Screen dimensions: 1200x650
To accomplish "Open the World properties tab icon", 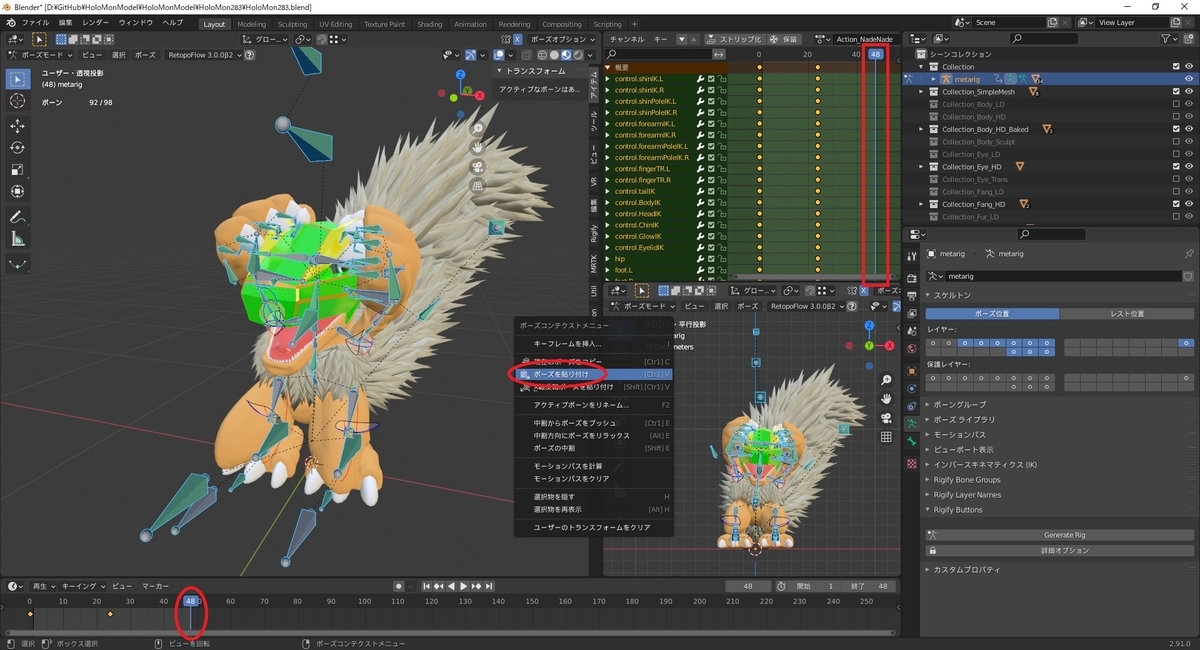I will 911,349.
